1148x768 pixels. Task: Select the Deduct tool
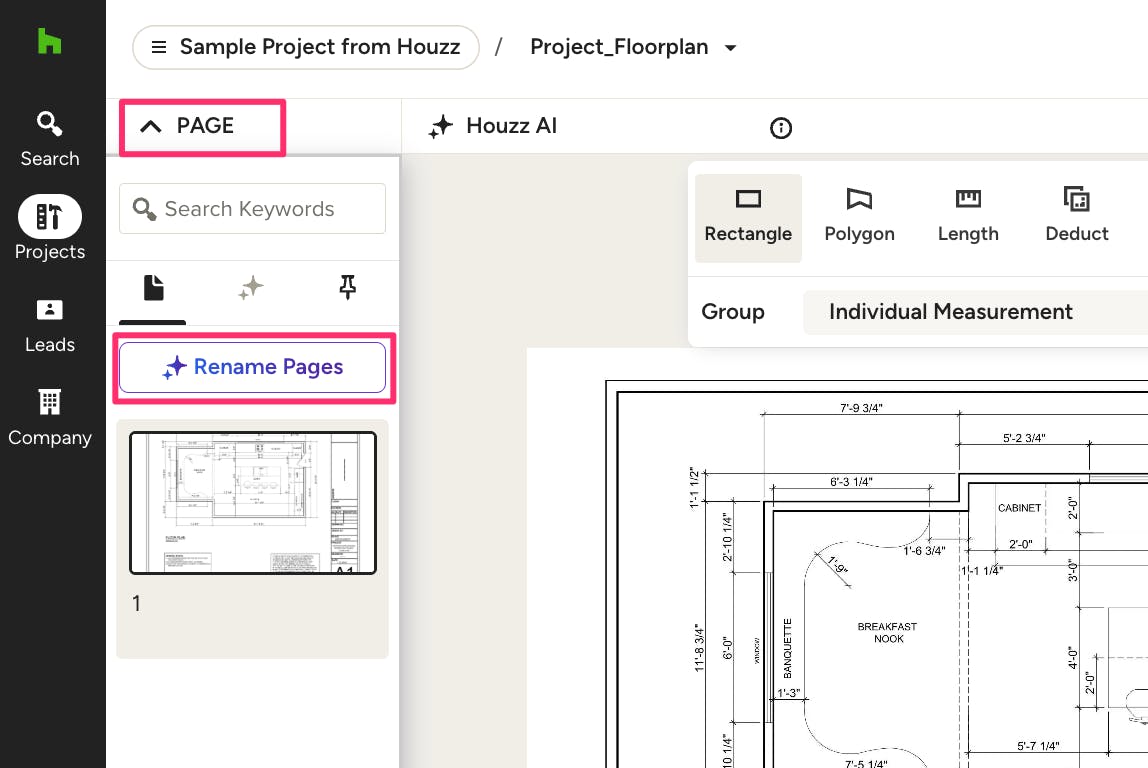1076,217
